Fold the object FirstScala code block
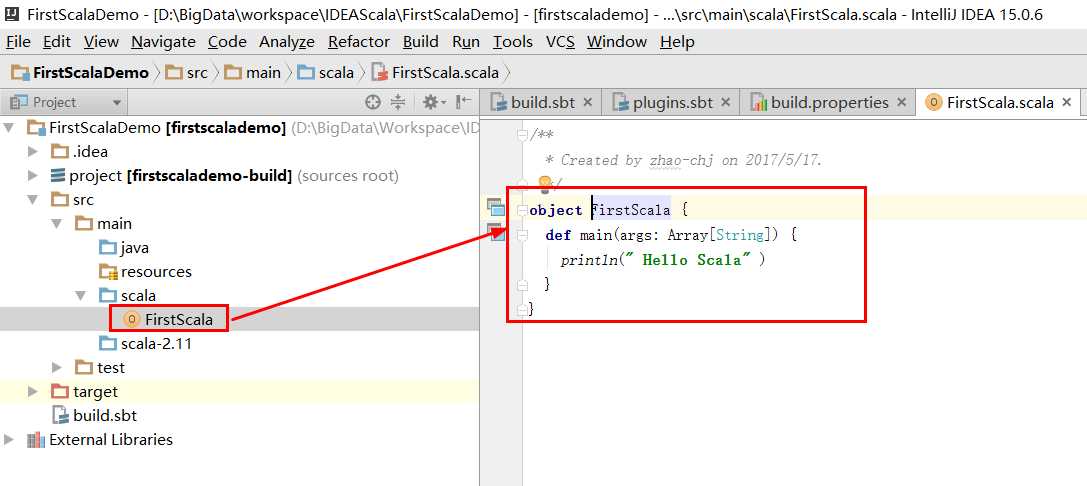Viewport: 1087px width, 486px height. (523, 210)
